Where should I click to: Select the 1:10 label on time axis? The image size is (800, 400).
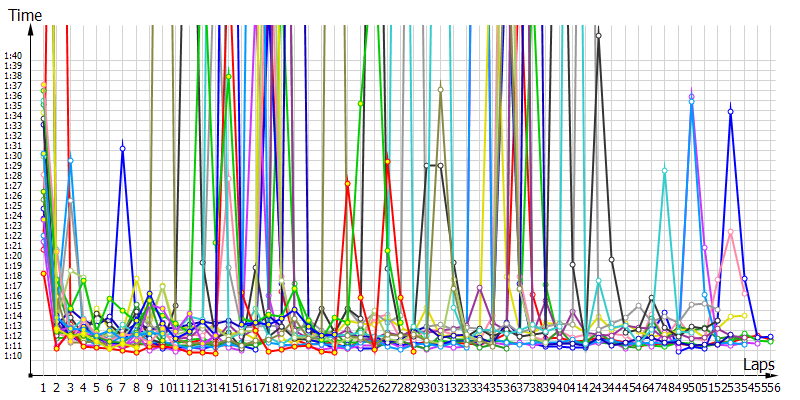(x=13, y=356)
